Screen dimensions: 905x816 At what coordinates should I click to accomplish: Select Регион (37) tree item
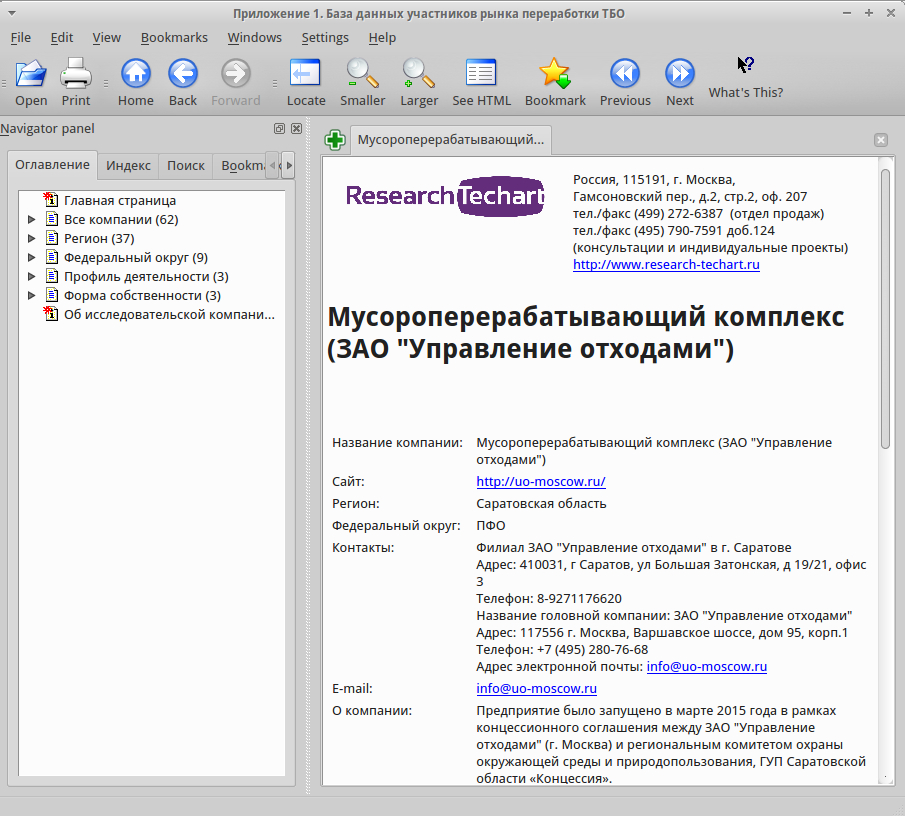pyautogui.click(x=99, y=238)
